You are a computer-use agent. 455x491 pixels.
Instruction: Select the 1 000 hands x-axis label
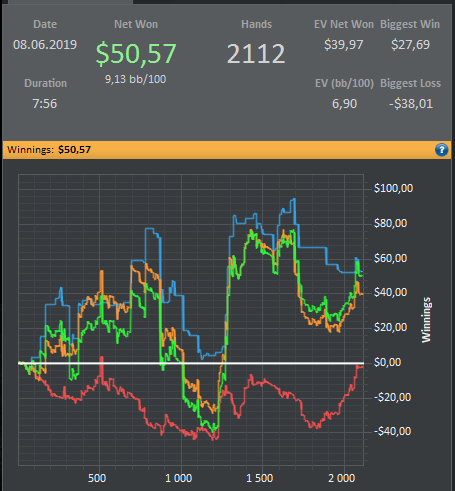179,478
